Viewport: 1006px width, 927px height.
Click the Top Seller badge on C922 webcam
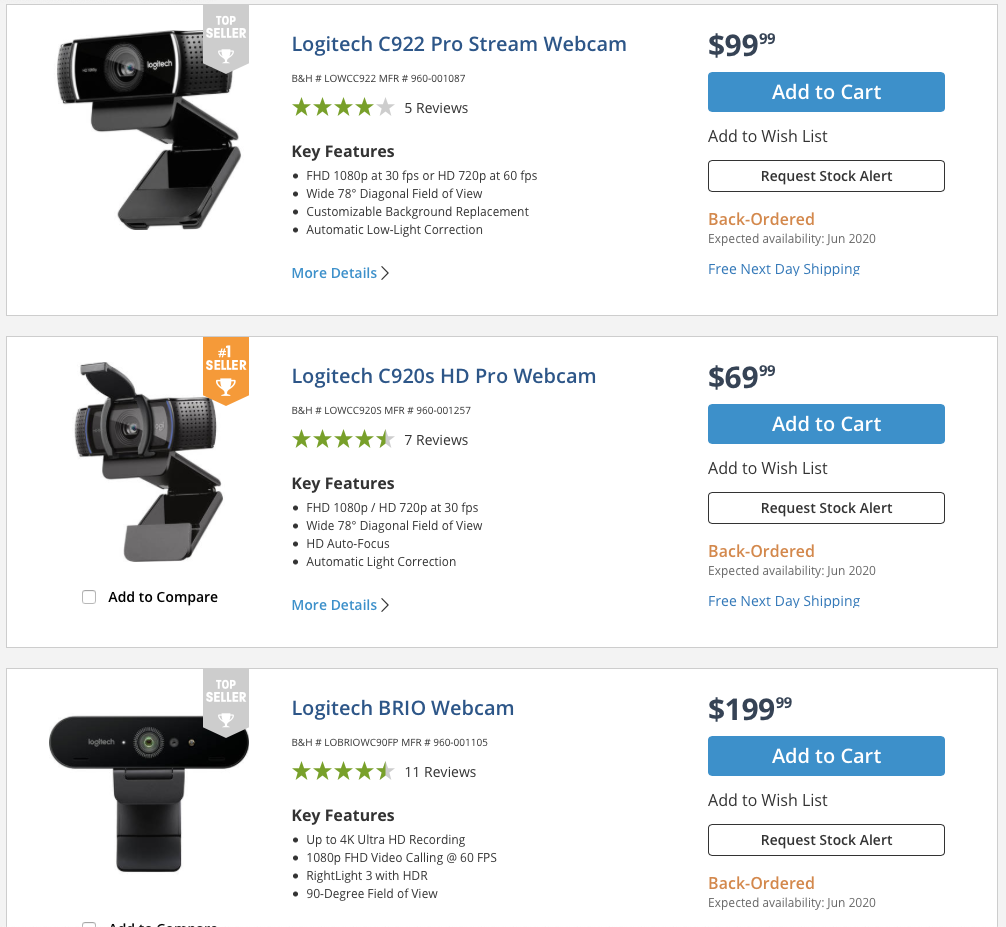pyautogui.click(x=226, y=38)
